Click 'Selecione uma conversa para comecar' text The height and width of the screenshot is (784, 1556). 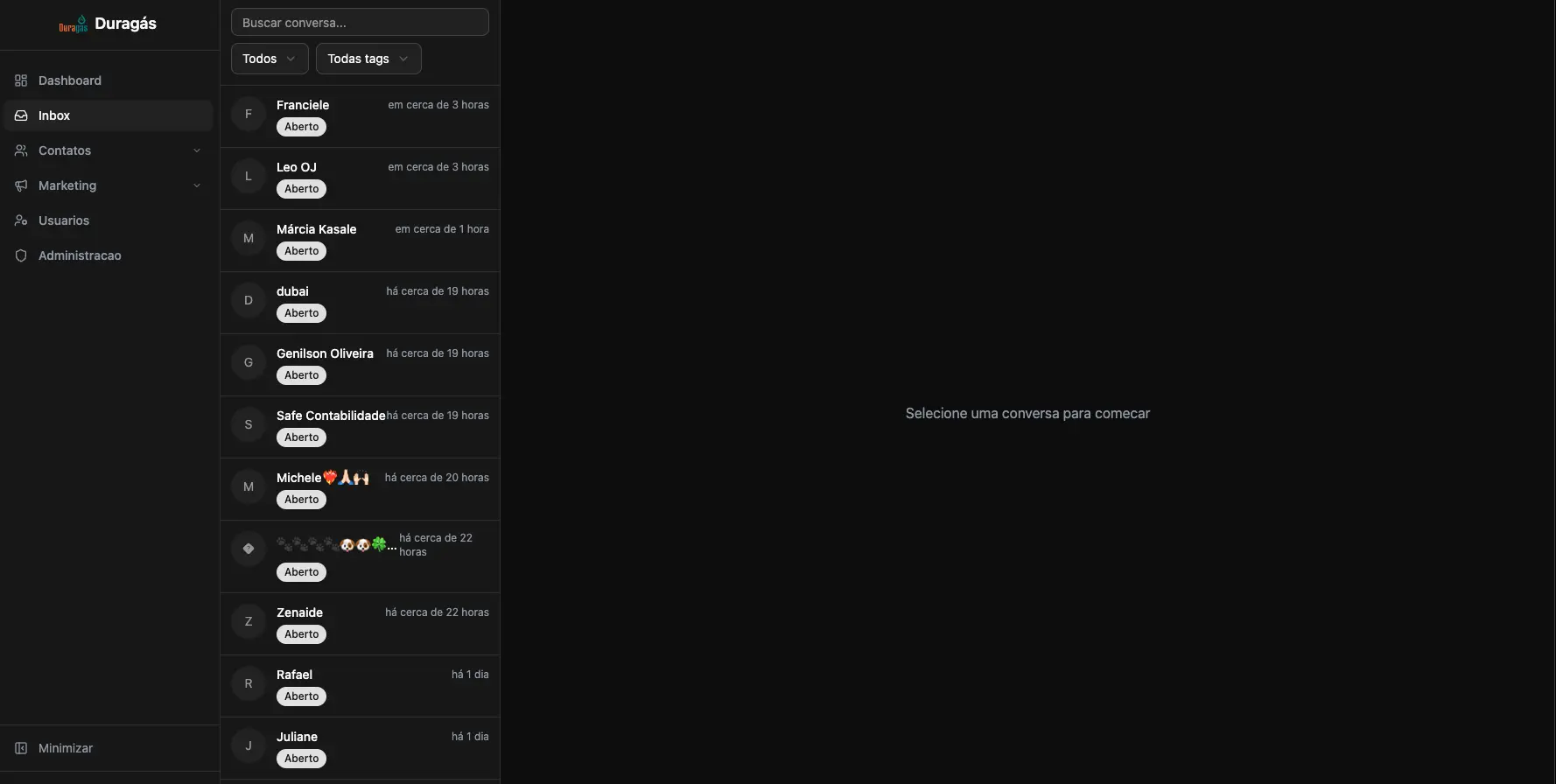click(x=1027, y=413)
